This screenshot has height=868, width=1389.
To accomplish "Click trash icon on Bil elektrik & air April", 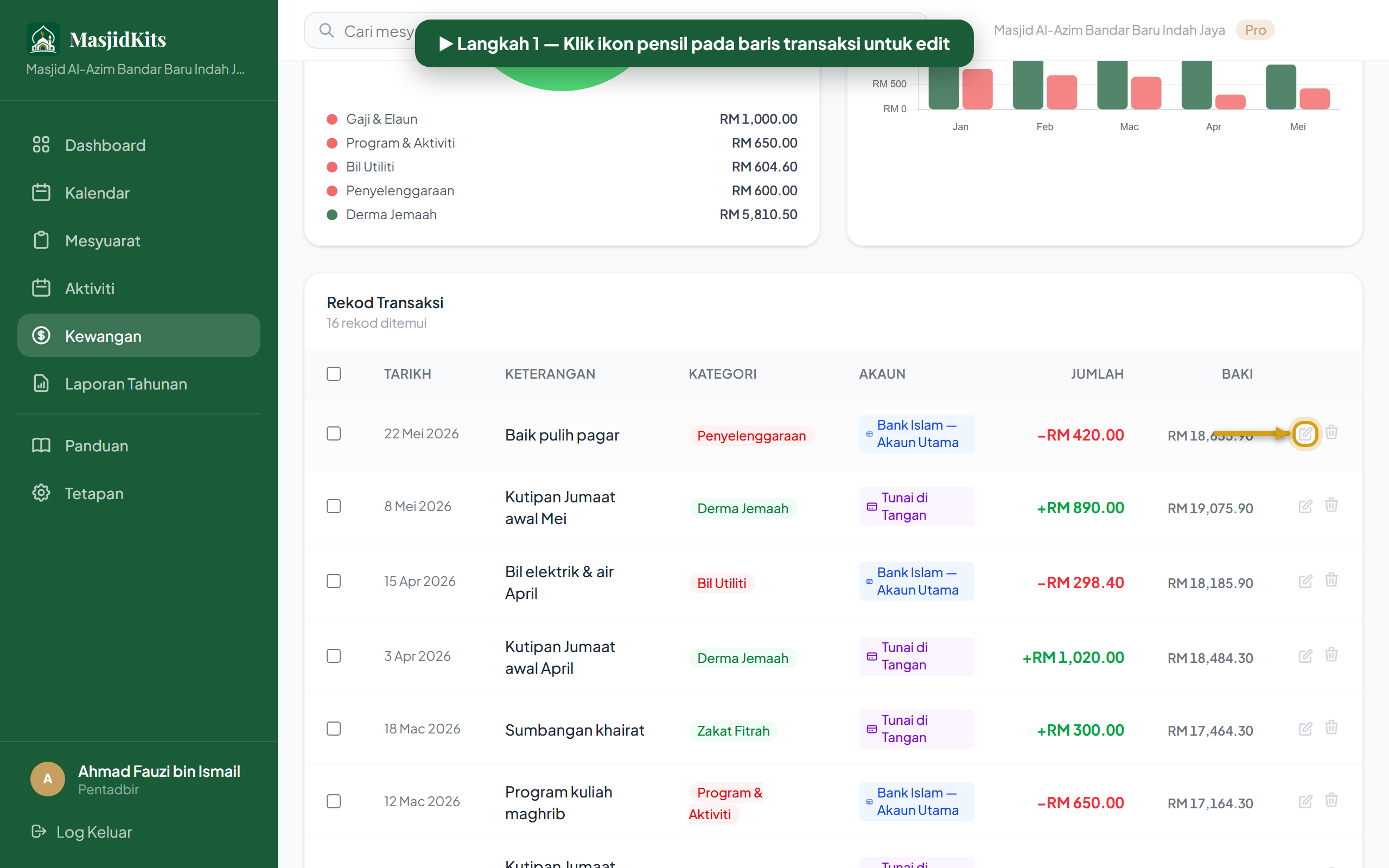I will tap(1331, 580).
